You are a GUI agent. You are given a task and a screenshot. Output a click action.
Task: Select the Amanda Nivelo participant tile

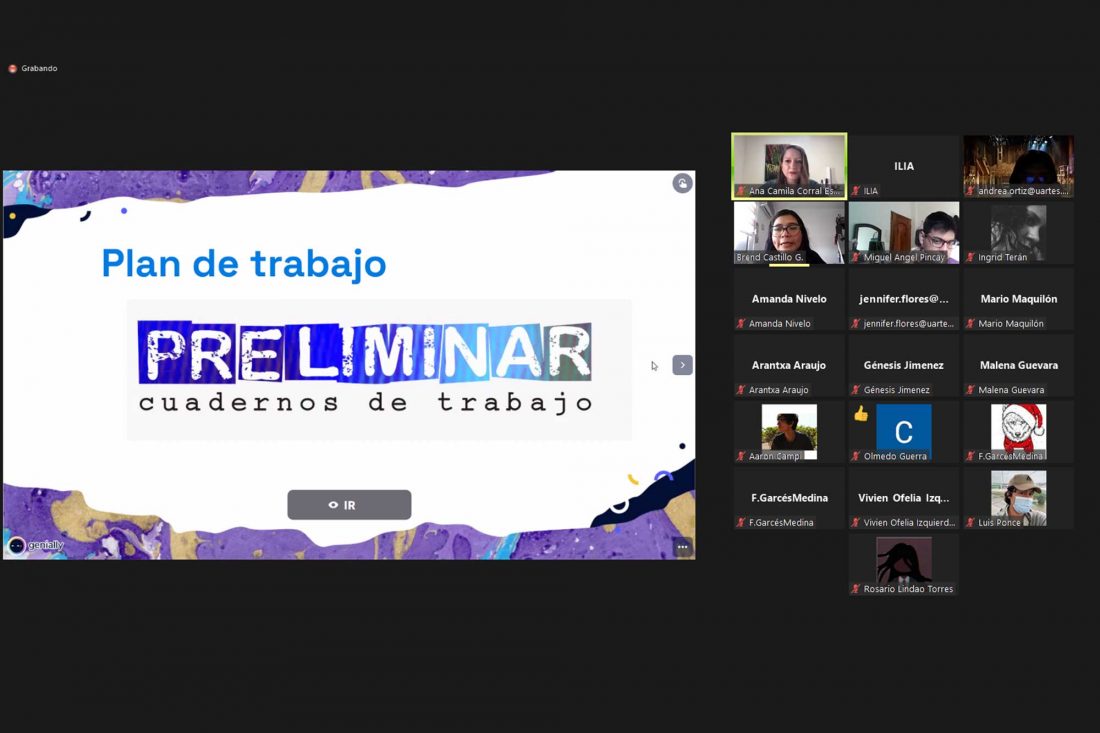(788, 299)
